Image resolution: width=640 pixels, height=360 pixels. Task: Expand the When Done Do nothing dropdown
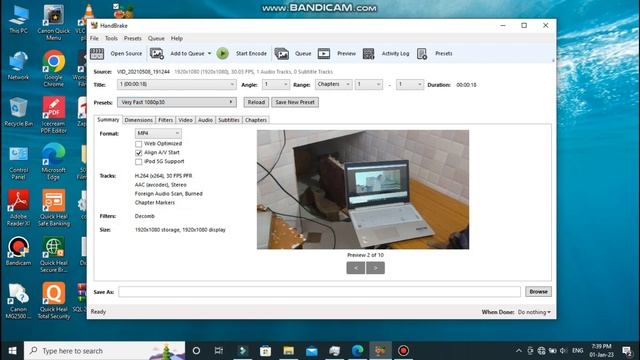click(534, 312)
